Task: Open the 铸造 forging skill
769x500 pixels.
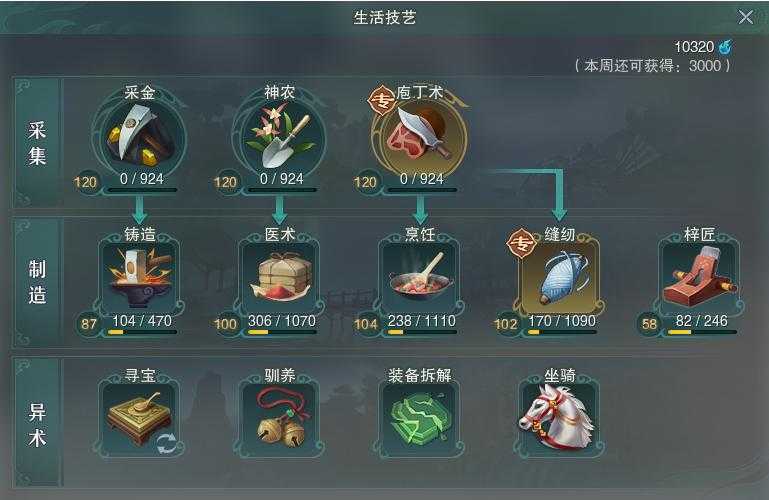Action: [x=139, y=277]
